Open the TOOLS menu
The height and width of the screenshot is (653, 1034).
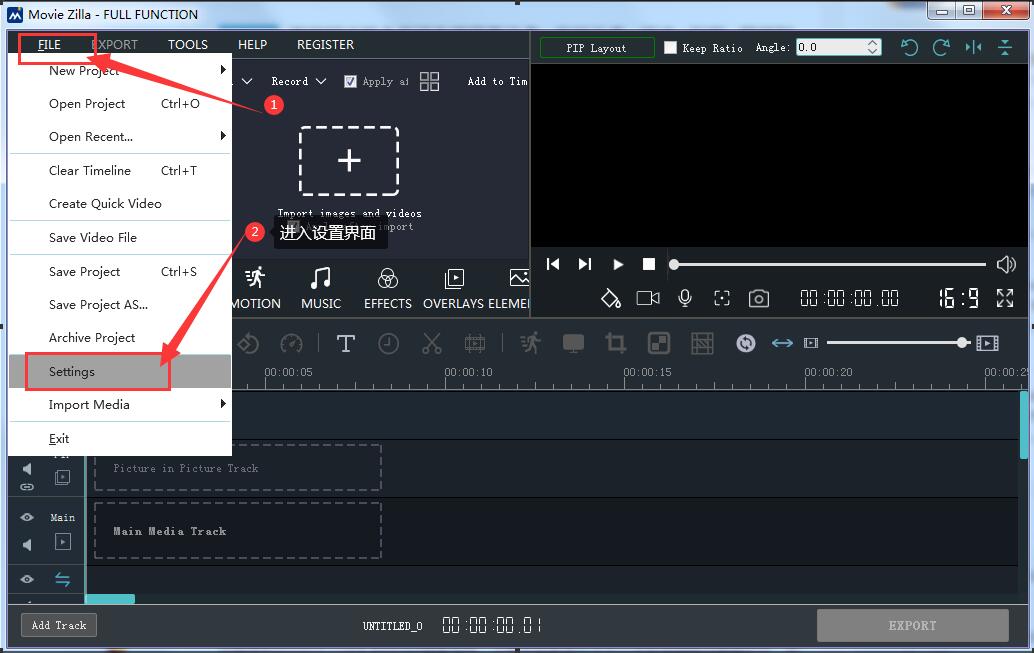pos(187,45)
